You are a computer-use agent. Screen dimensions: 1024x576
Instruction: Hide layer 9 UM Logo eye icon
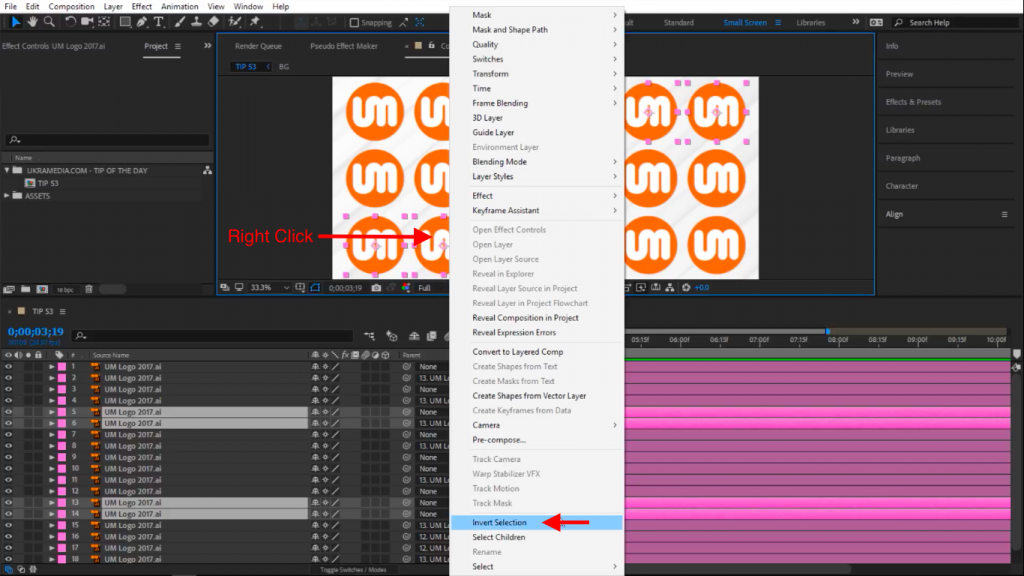[8, 457]
